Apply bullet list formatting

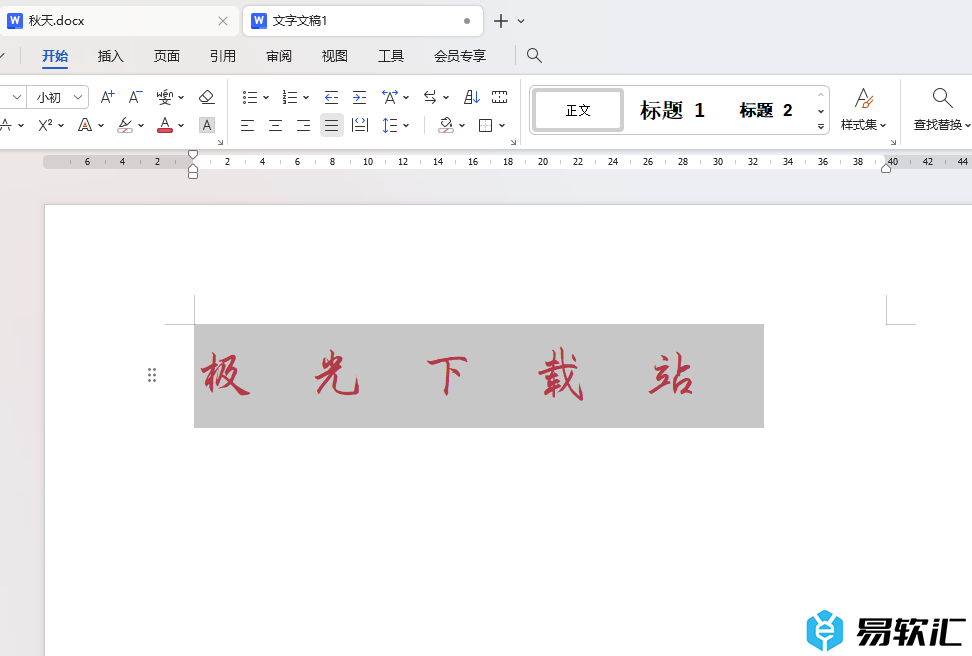click(250, 97)
